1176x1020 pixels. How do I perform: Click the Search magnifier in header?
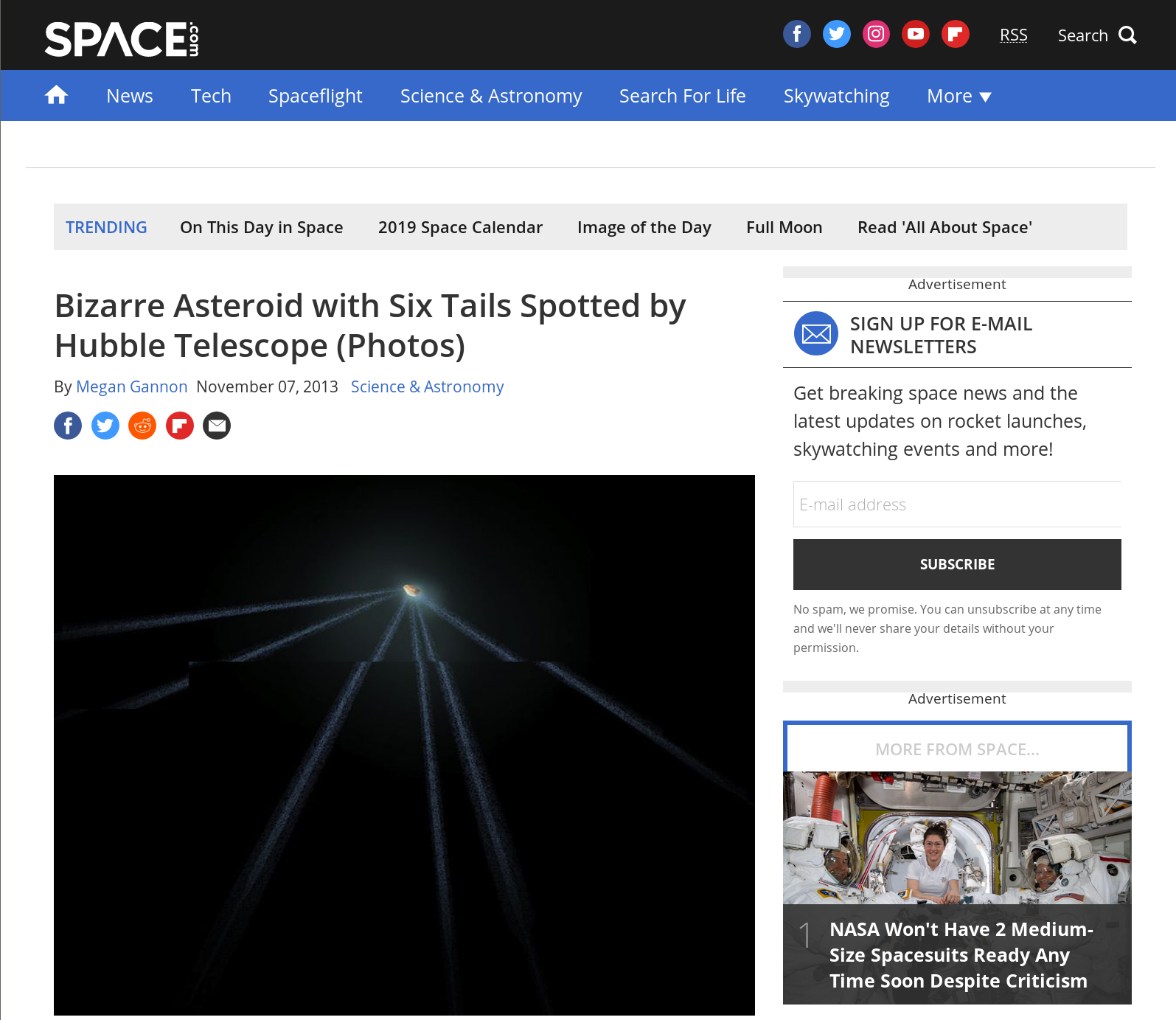tap(1127, 35)
